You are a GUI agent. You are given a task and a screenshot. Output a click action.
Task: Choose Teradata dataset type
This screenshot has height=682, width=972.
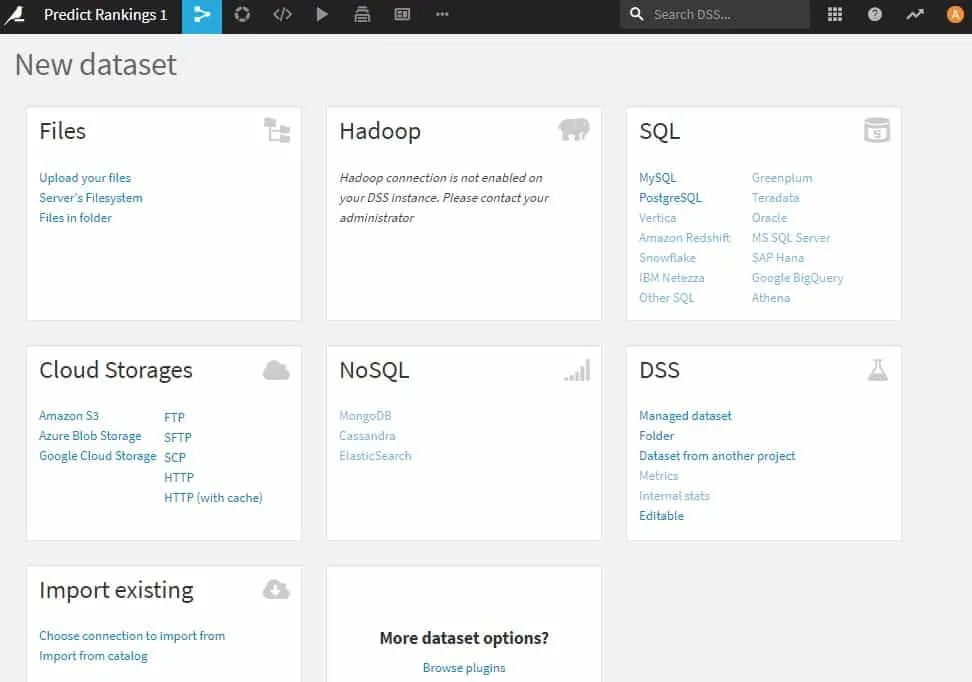775,198
